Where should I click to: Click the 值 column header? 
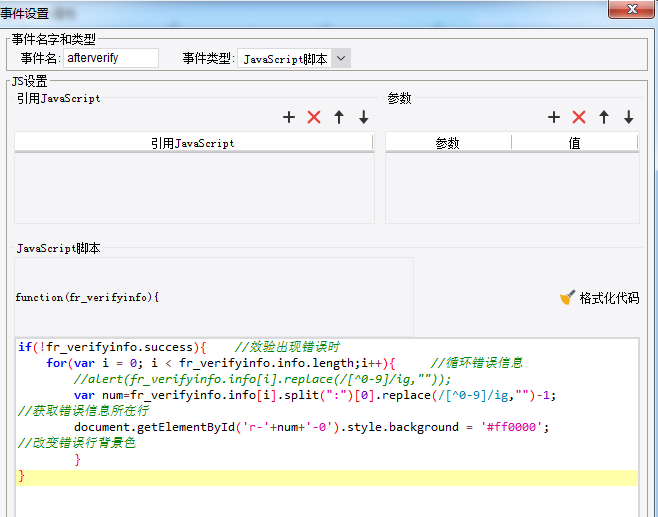[574, 143]
